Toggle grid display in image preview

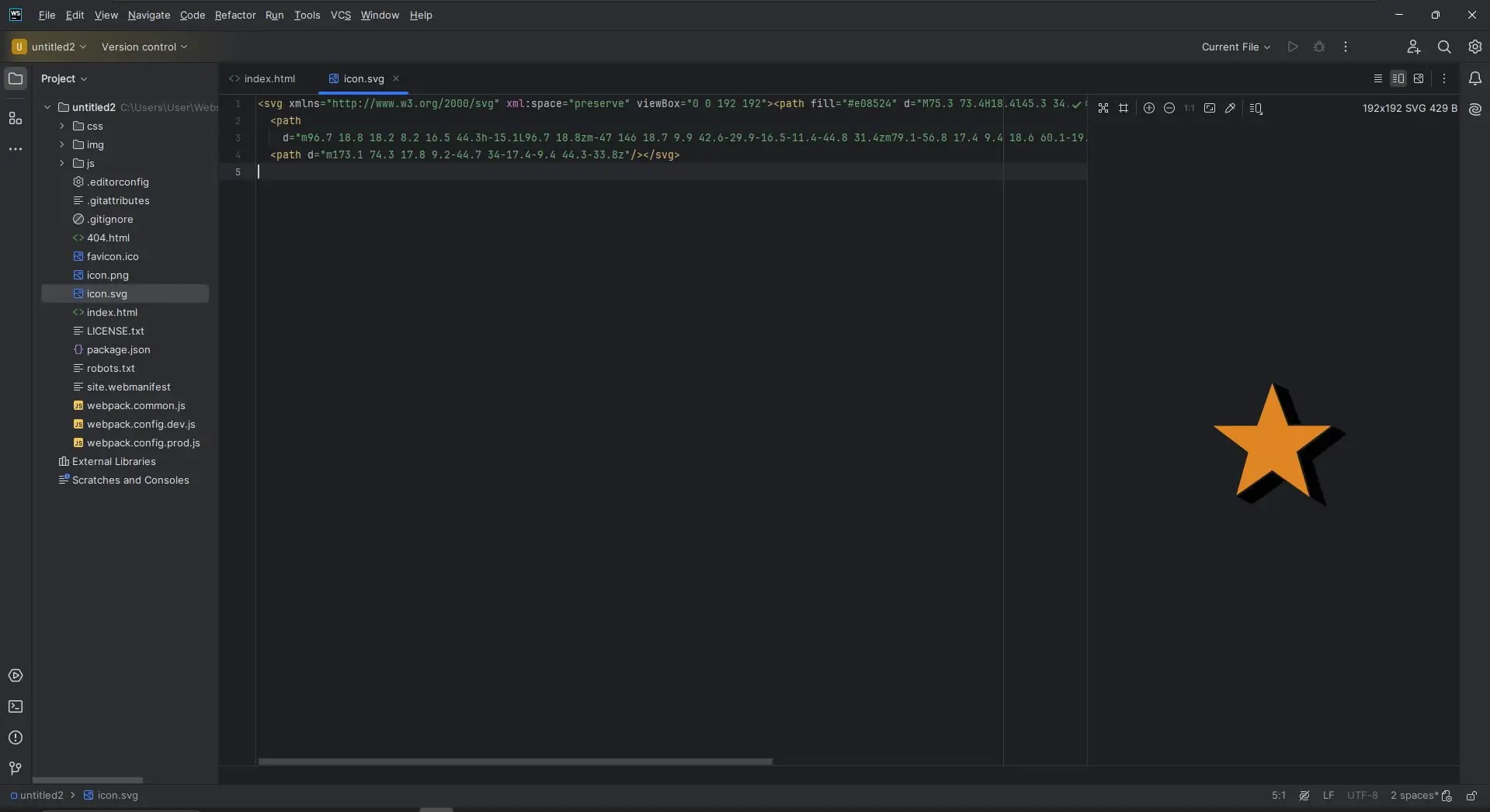tap(1124, 108)
